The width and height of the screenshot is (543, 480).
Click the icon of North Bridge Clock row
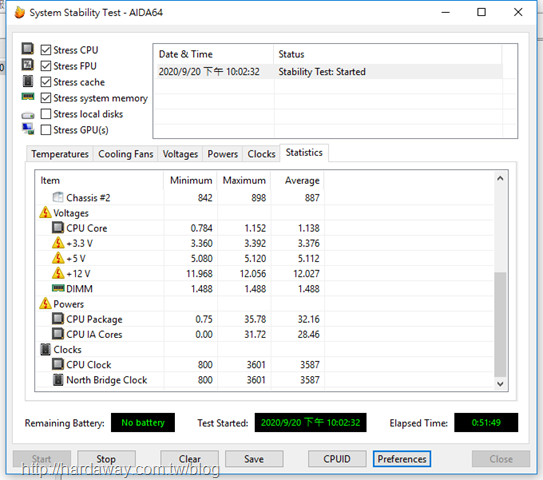(x=58, y=380)
